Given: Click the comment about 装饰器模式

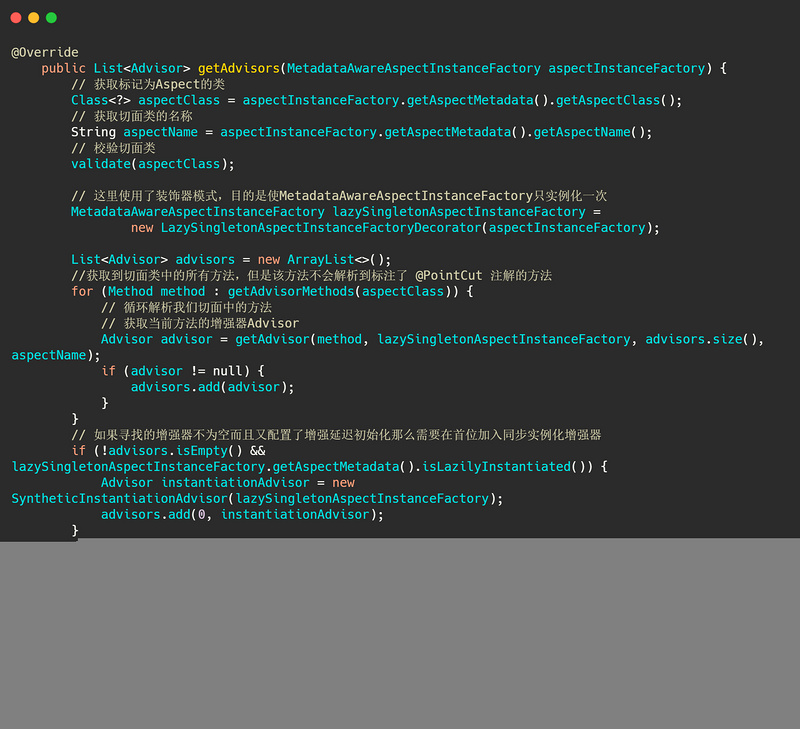Looking at the screenshot, I should [x=339, y=196].
